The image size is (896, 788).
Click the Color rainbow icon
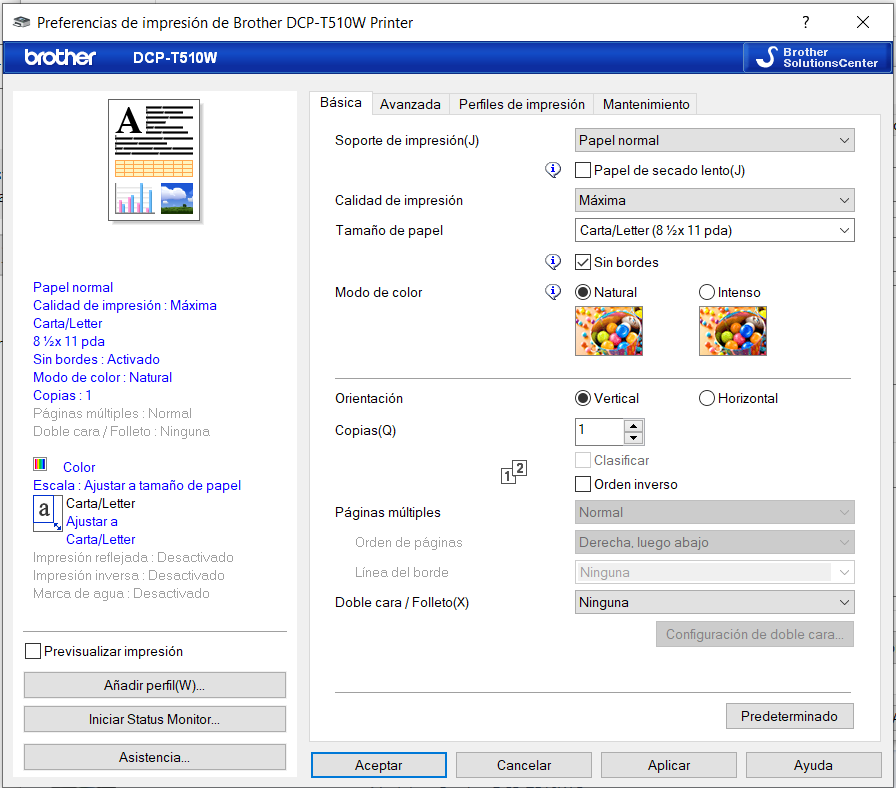tap(40, 464)
